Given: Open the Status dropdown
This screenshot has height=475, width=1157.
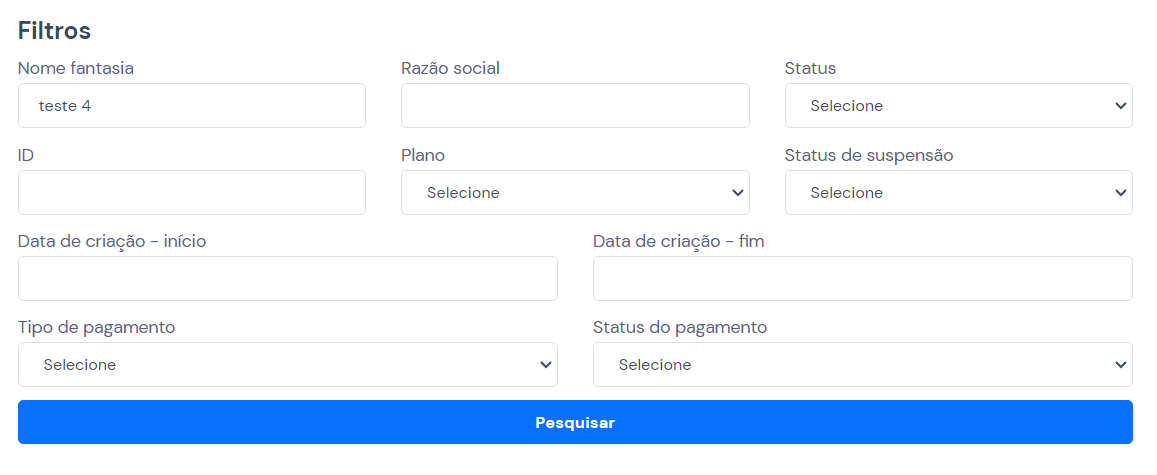Looking at the screenshot, I should click(958, 106).
